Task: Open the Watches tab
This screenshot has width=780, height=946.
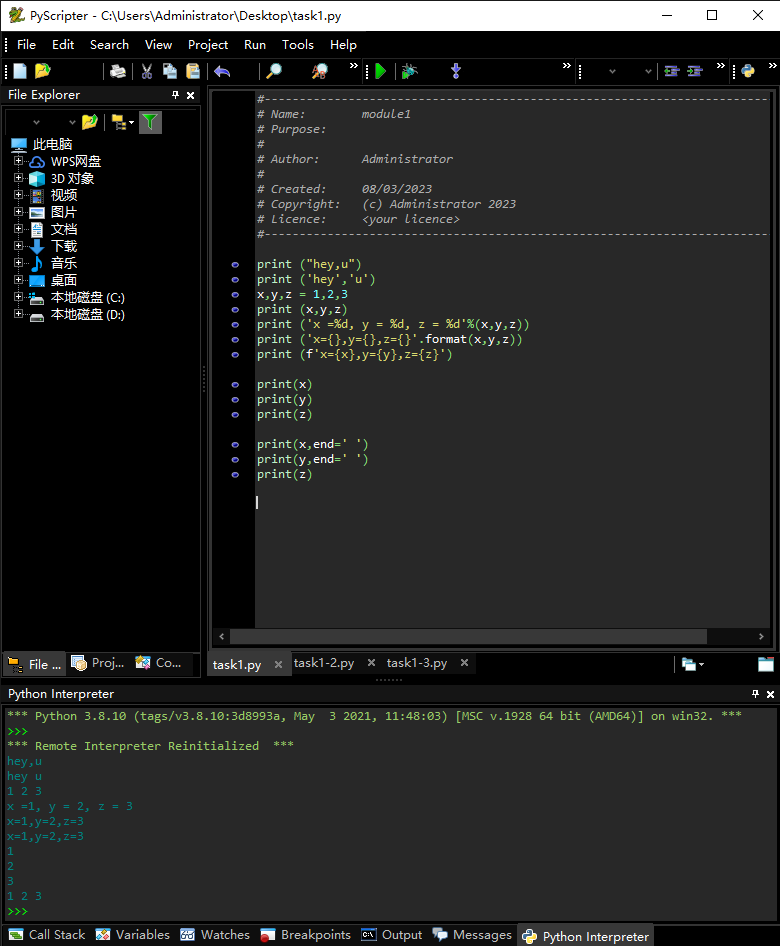Action: click(x=215, y=935)
